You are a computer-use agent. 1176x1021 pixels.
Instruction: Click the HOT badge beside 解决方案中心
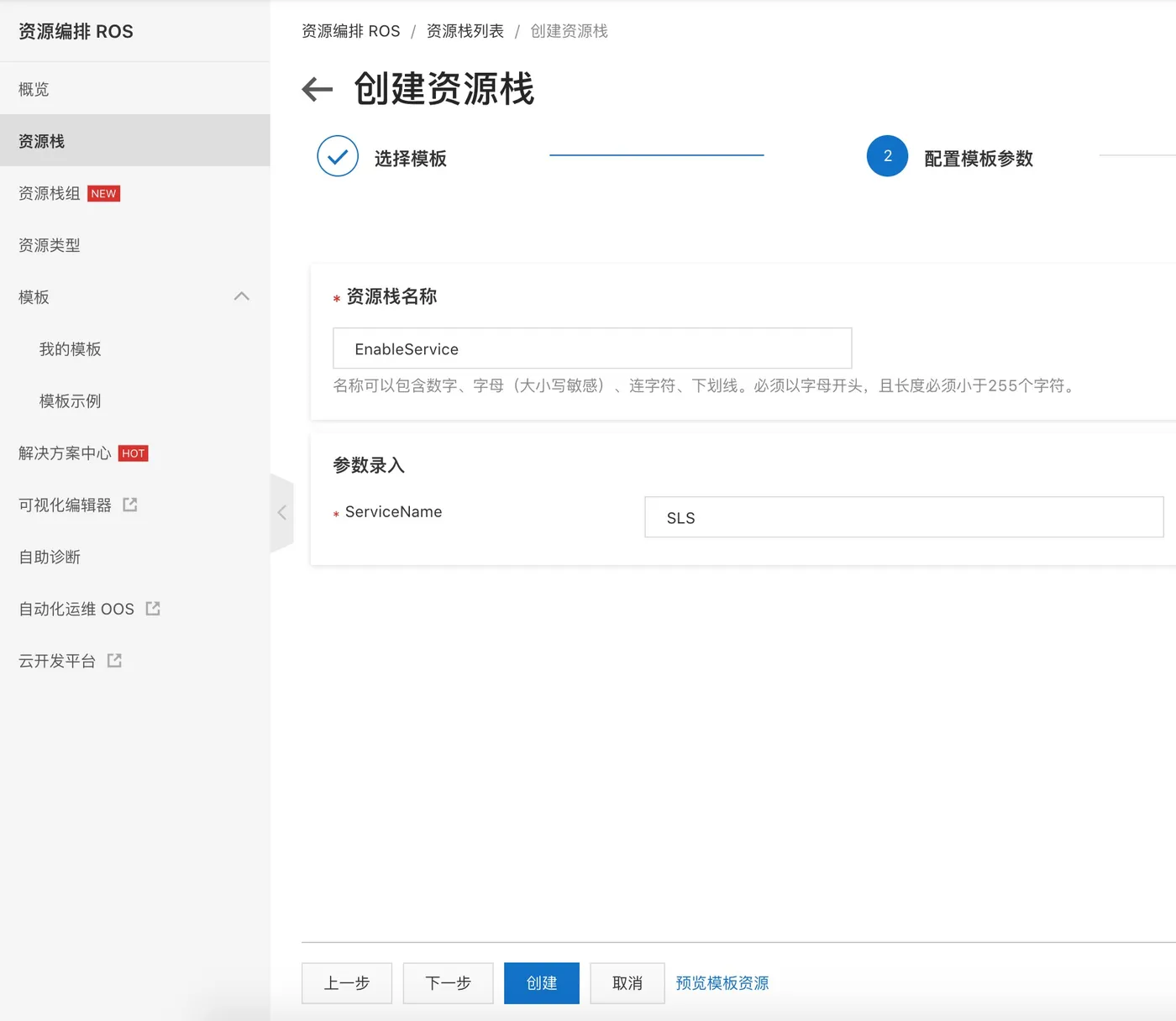134,453
